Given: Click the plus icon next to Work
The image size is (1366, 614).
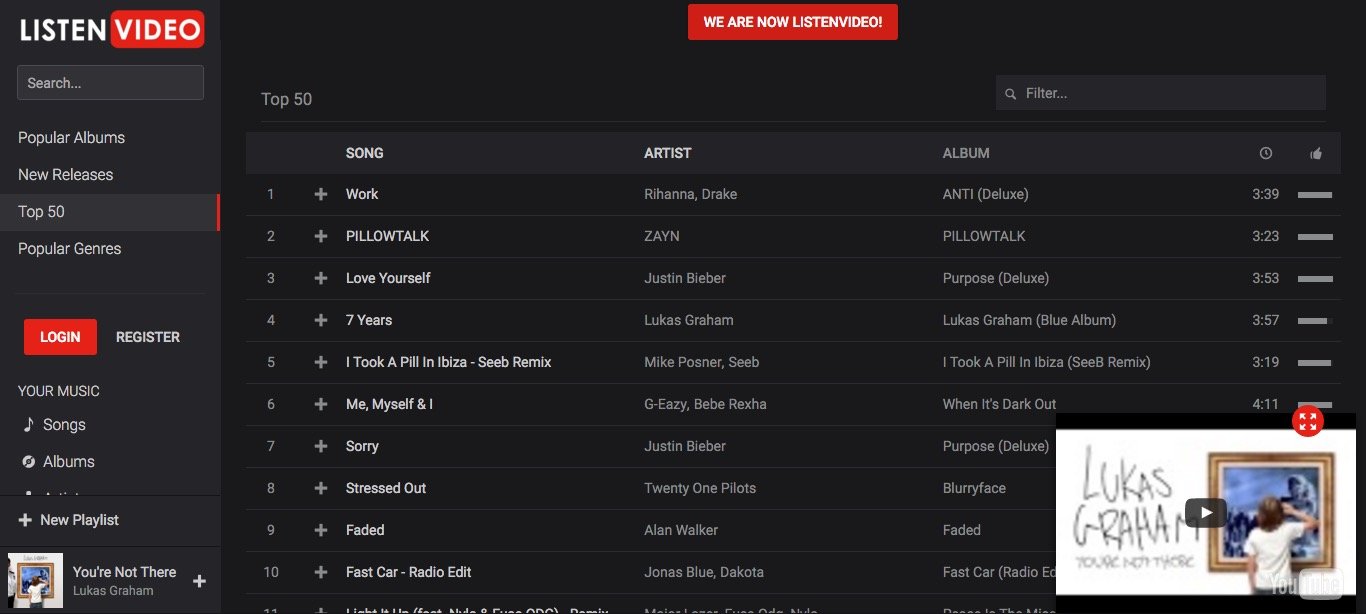Looking at the screenshot, I should click(x=321, y=194).
